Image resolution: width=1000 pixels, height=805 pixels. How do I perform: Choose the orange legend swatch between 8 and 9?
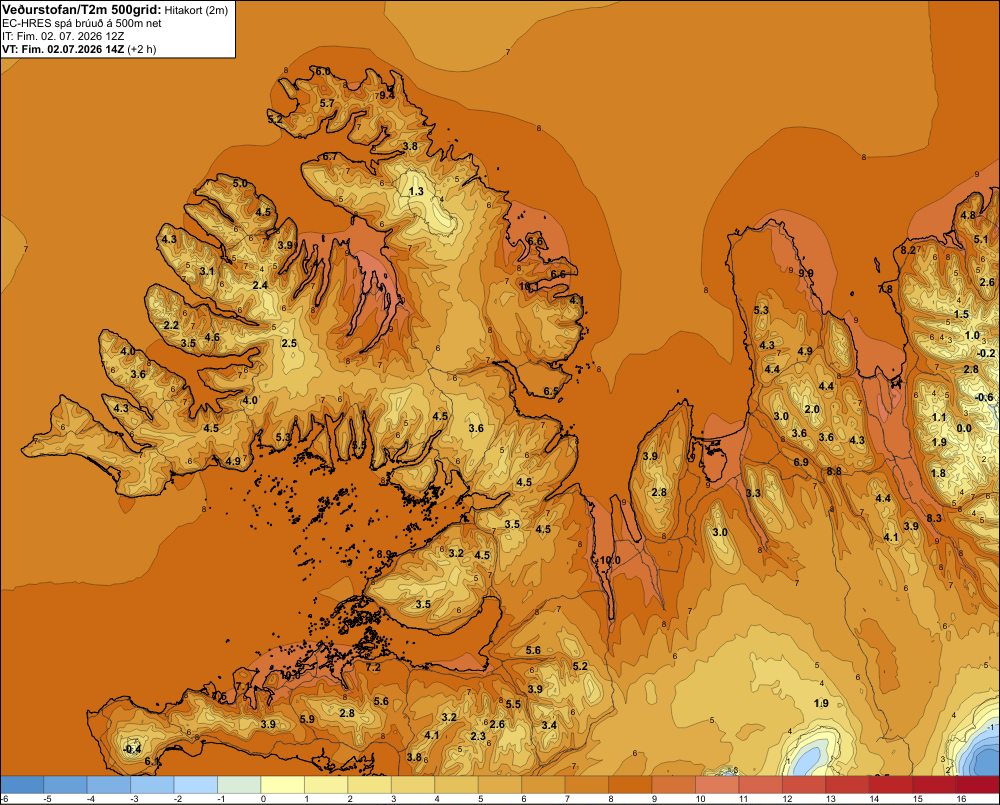click(x=630, y=784)
